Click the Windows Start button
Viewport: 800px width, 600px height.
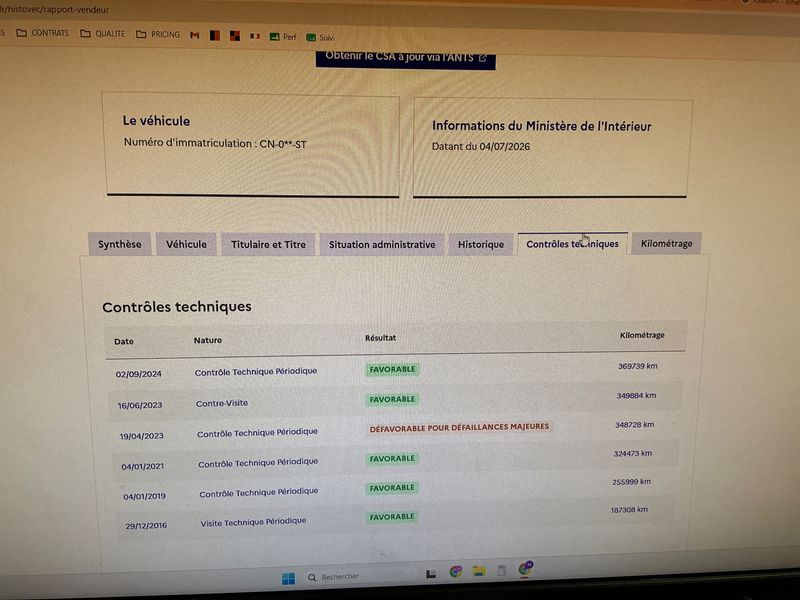coord(288,579)
